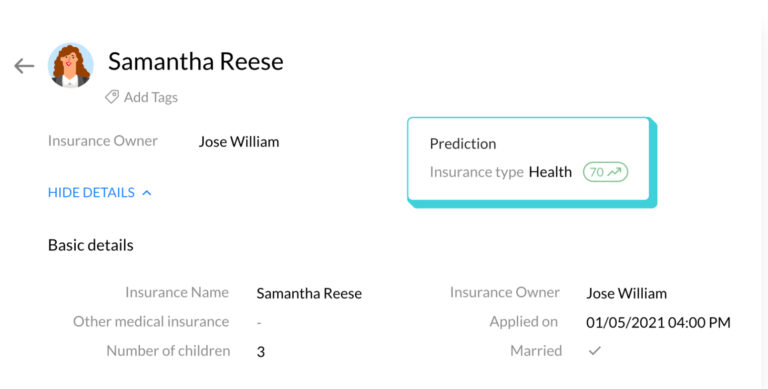Edit the Other medical insurance empty value
Screen dimensions: 768x389
point(259,322)
